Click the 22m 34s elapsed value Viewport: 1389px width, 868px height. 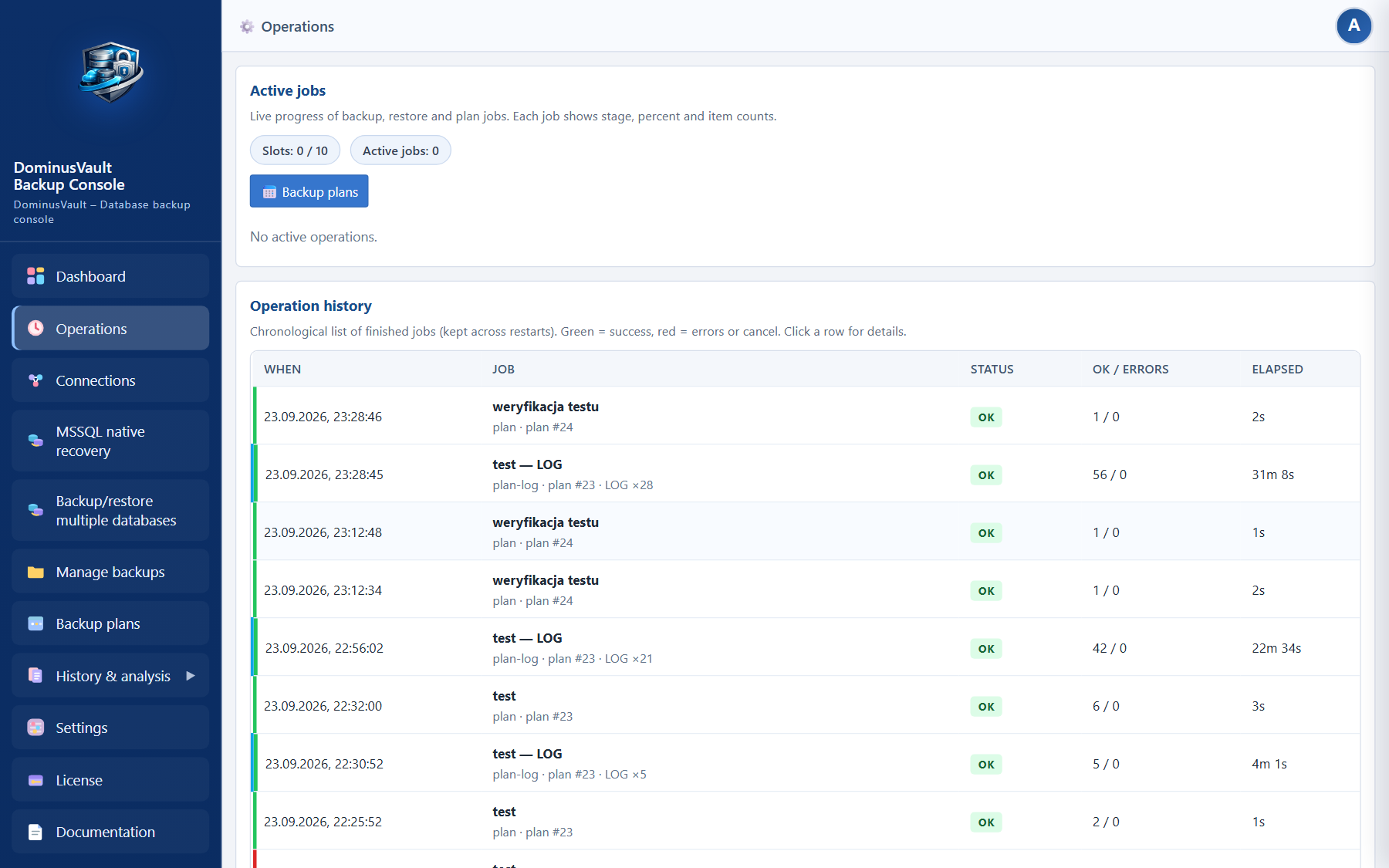click(1276, 648)
